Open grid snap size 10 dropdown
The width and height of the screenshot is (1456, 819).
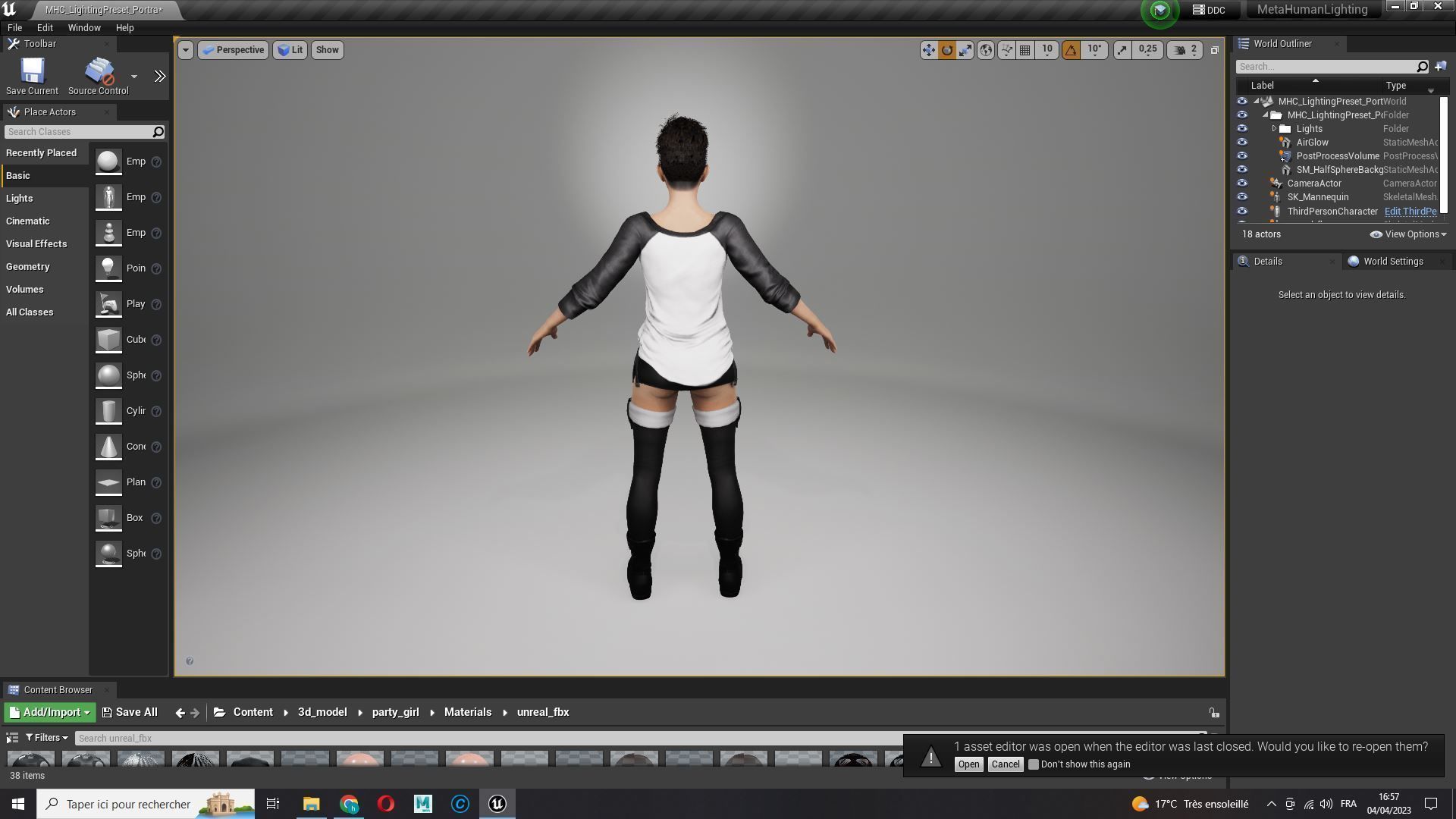click(x=1047, y=50)
